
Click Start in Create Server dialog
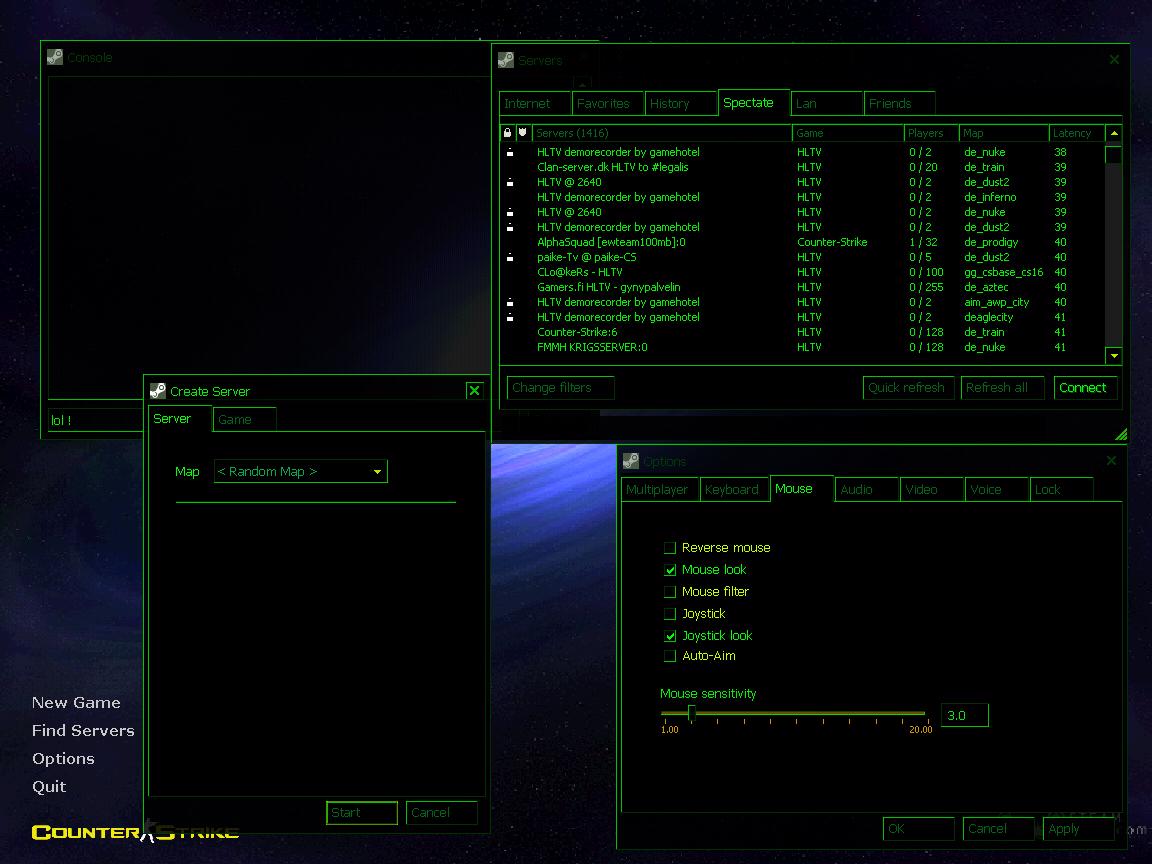coord(362,813)
